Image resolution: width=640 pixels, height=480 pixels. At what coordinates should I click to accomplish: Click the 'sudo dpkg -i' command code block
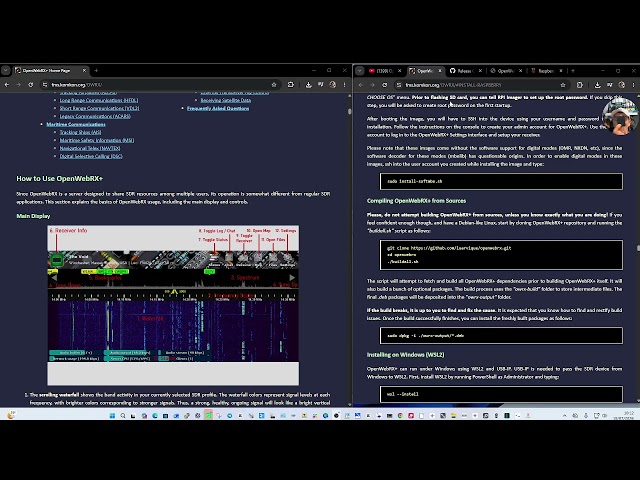501,336
